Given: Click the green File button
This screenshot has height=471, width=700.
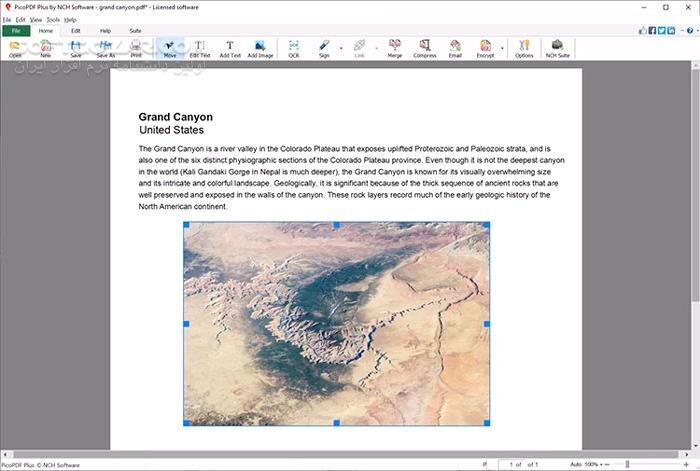Looking at the screenshot, I should pos(16,31).
